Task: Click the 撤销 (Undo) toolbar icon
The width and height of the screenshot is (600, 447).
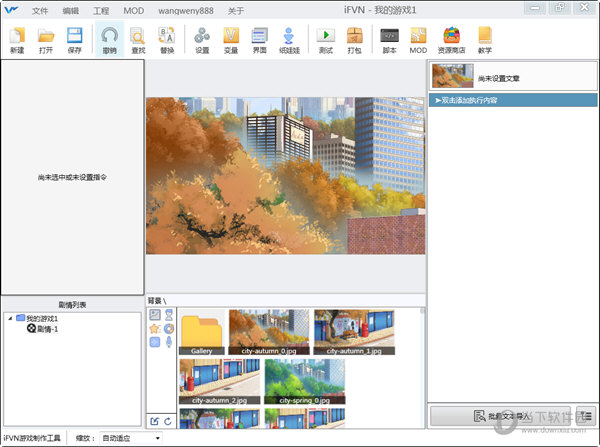Action: (x=109, y=40)
